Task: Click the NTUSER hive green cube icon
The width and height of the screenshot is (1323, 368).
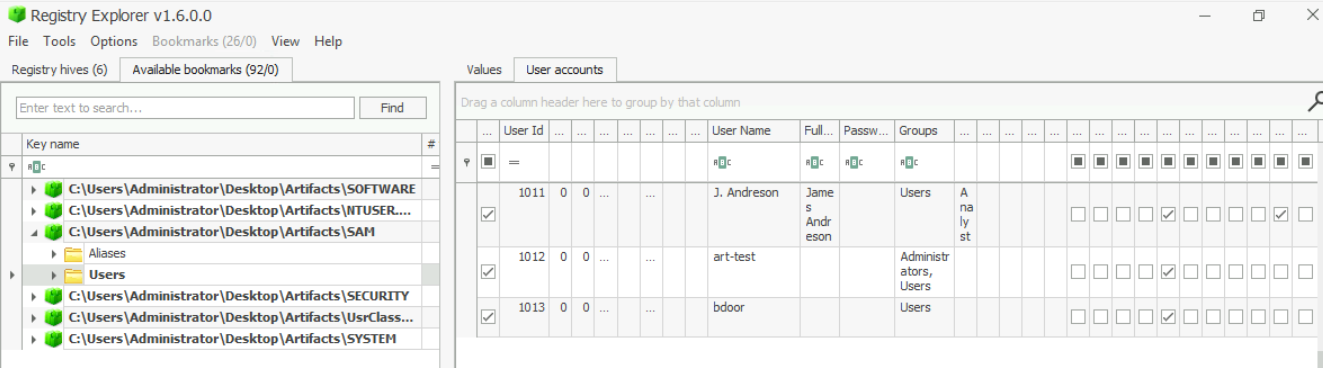Action: pos(55,211)
